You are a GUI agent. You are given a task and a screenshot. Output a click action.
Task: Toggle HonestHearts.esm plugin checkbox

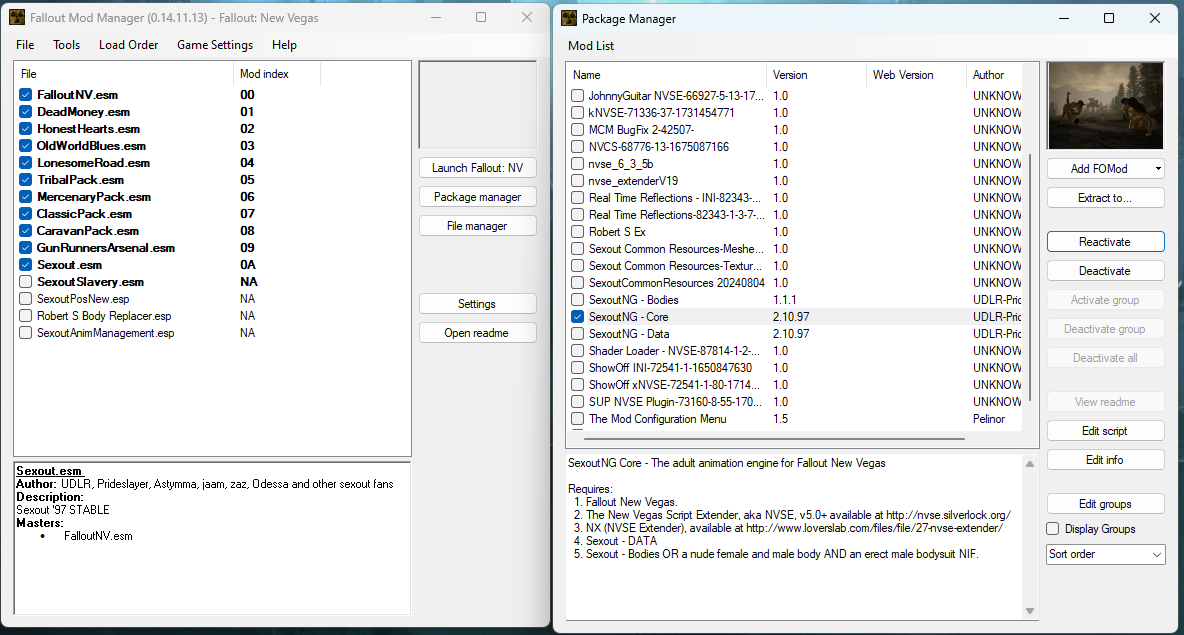(26, 129)
